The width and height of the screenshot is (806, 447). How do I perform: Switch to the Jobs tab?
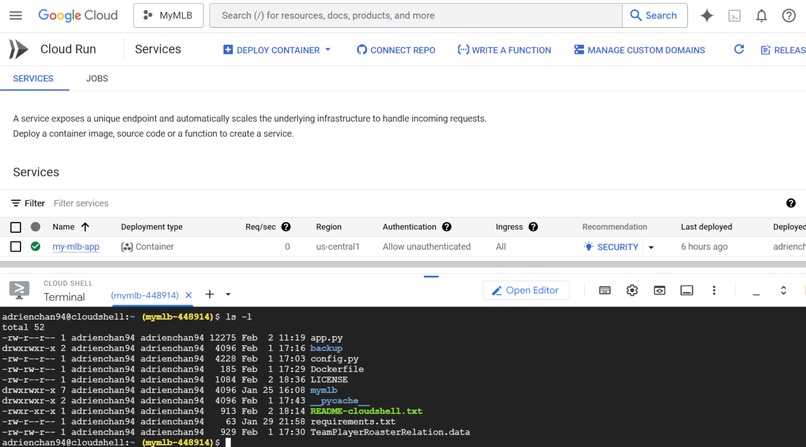(97, 79)
